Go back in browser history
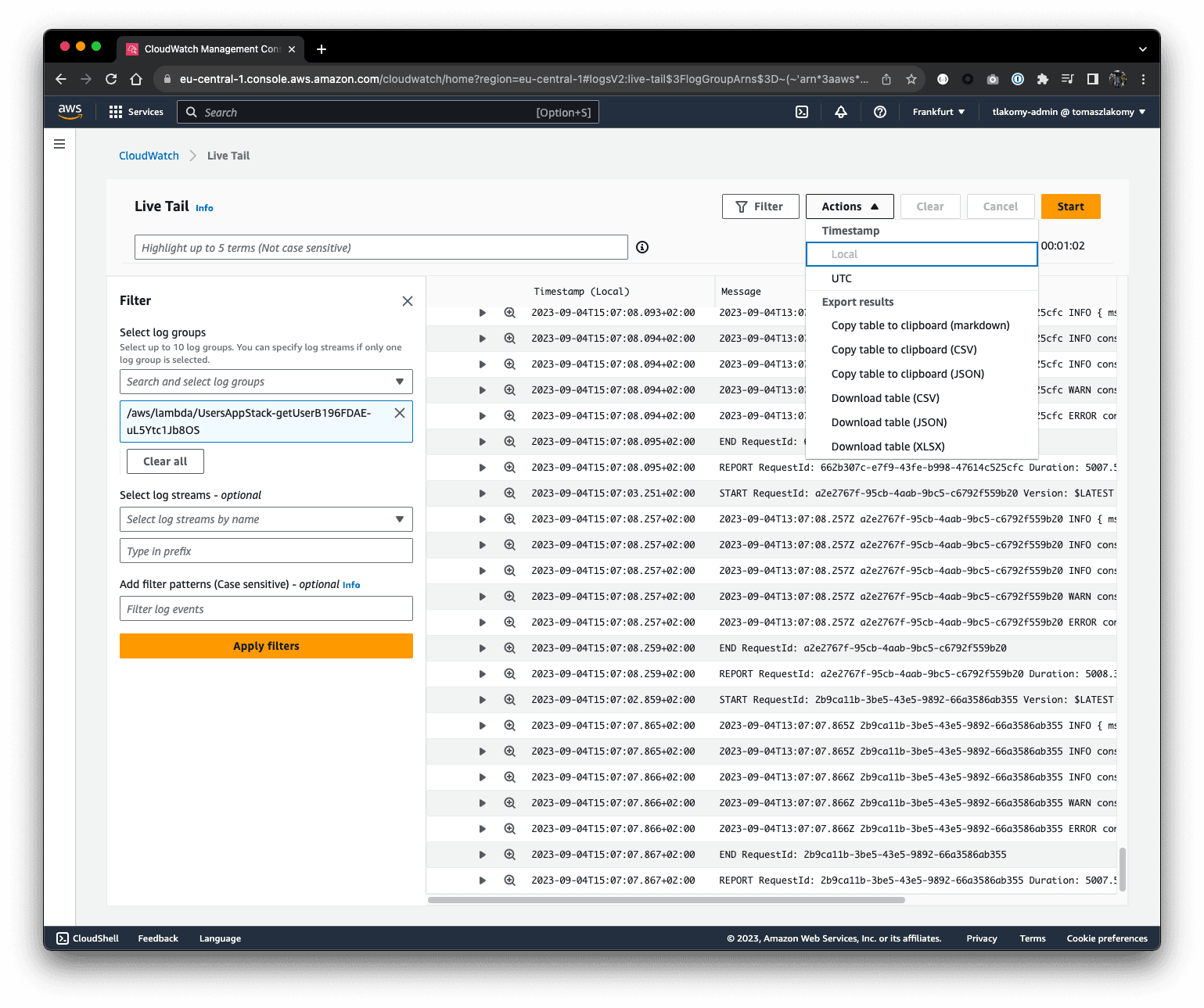The width and height of the screenshot is (1204, 1008). pyautogui.click(x=61, y=79)
